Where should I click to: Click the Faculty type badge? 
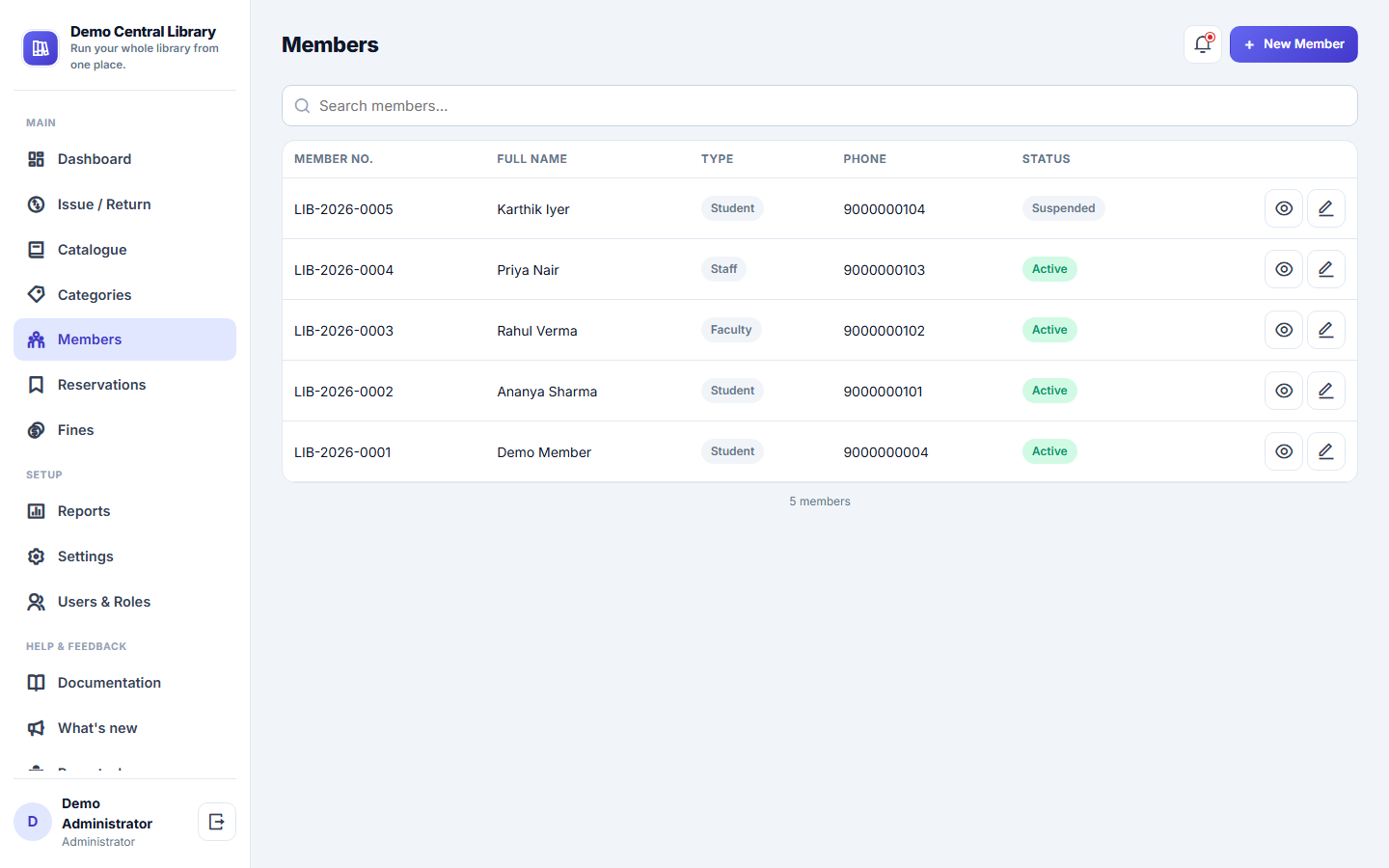pos(731,330)
